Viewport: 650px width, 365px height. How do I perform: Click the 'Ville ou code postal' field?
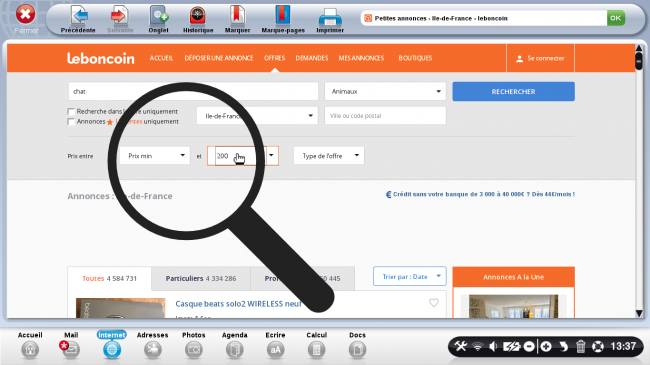pyautogui.click(x=385, y=116)
